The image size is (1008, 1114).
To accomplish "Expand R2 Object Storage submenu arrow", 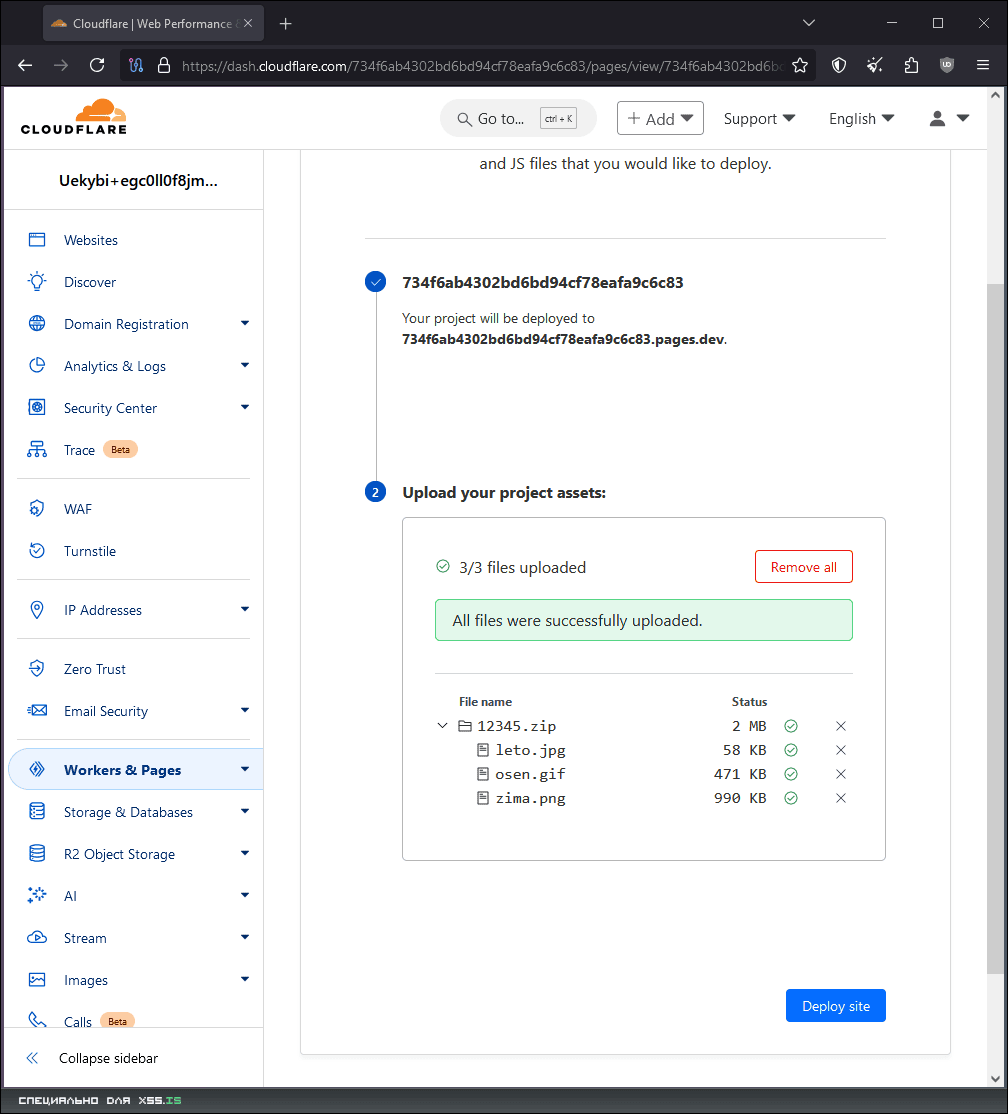I will click(x=245, y=853).
